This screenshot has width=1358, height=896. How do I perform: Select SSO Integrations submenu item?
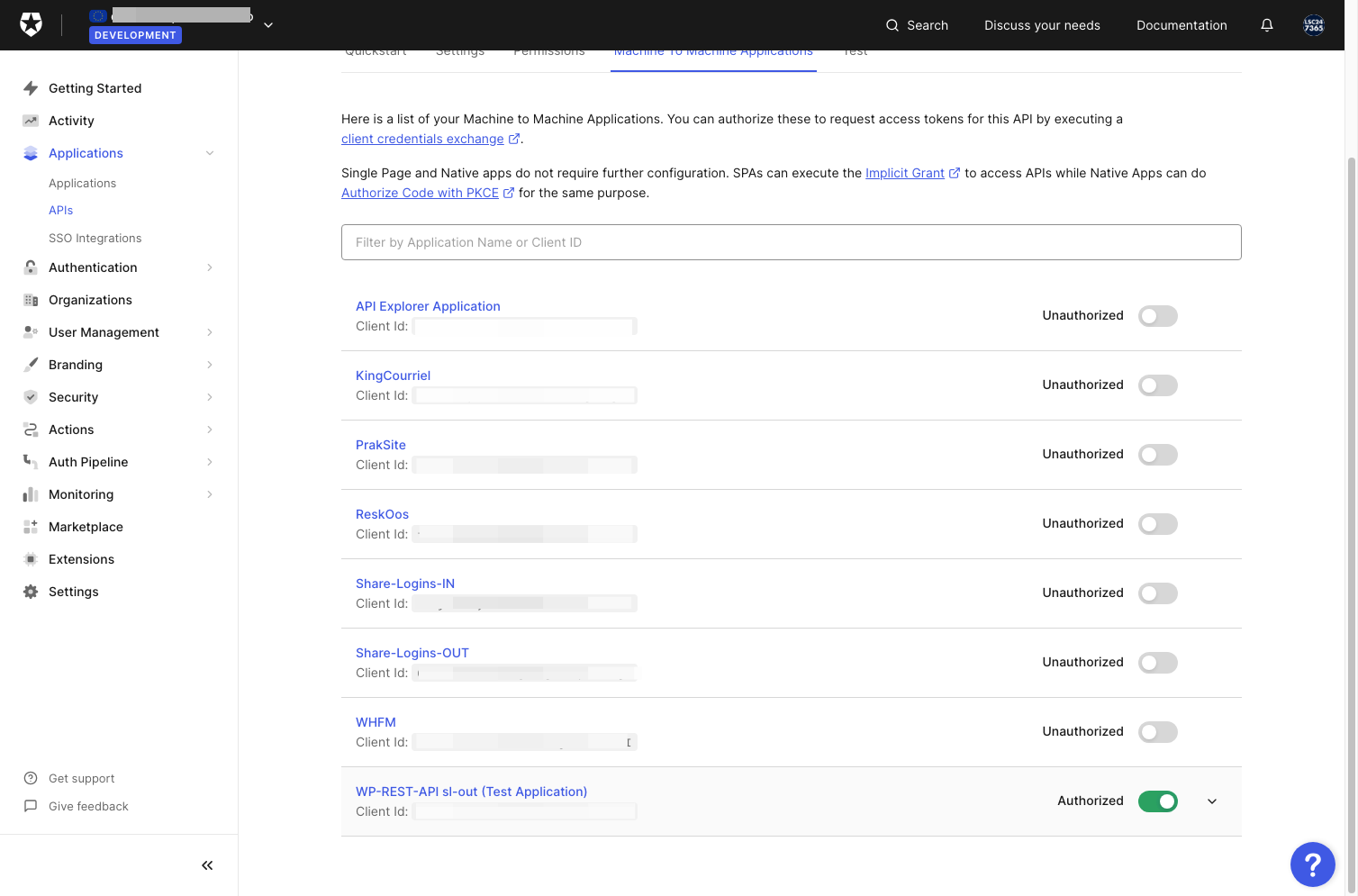tap(95, 238)
